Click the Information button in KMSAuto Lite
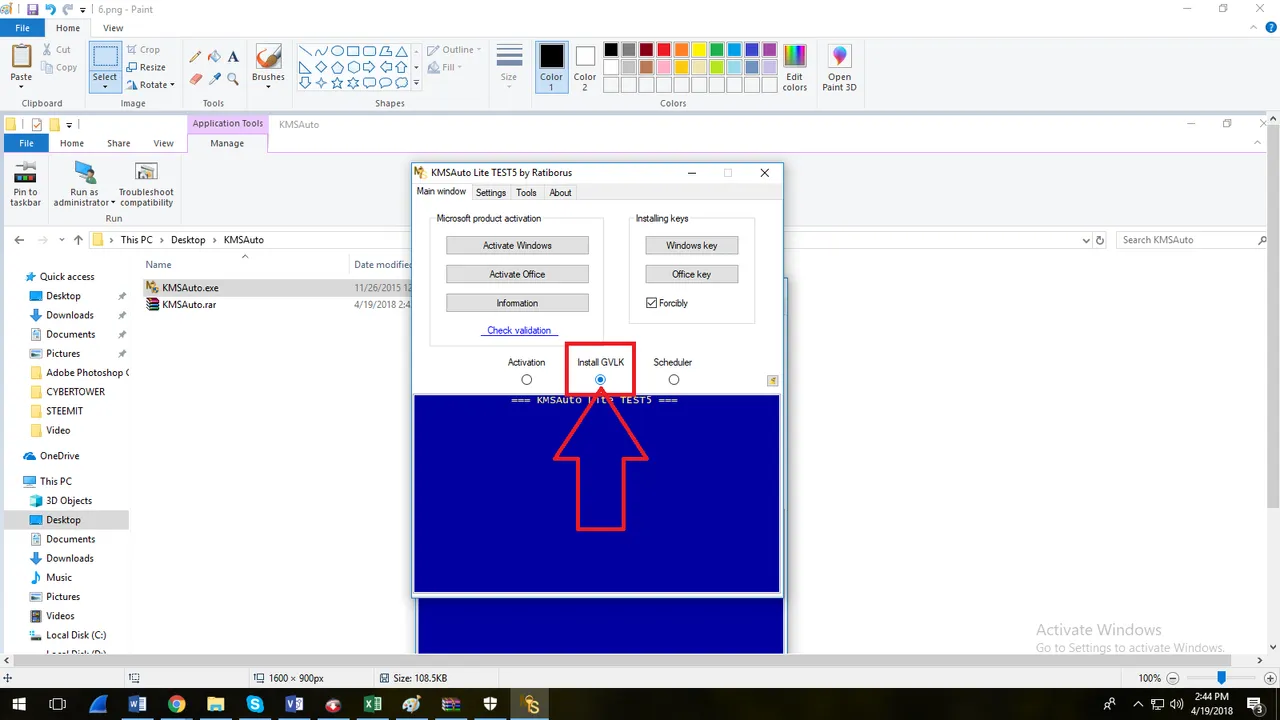 coord(517,303)
